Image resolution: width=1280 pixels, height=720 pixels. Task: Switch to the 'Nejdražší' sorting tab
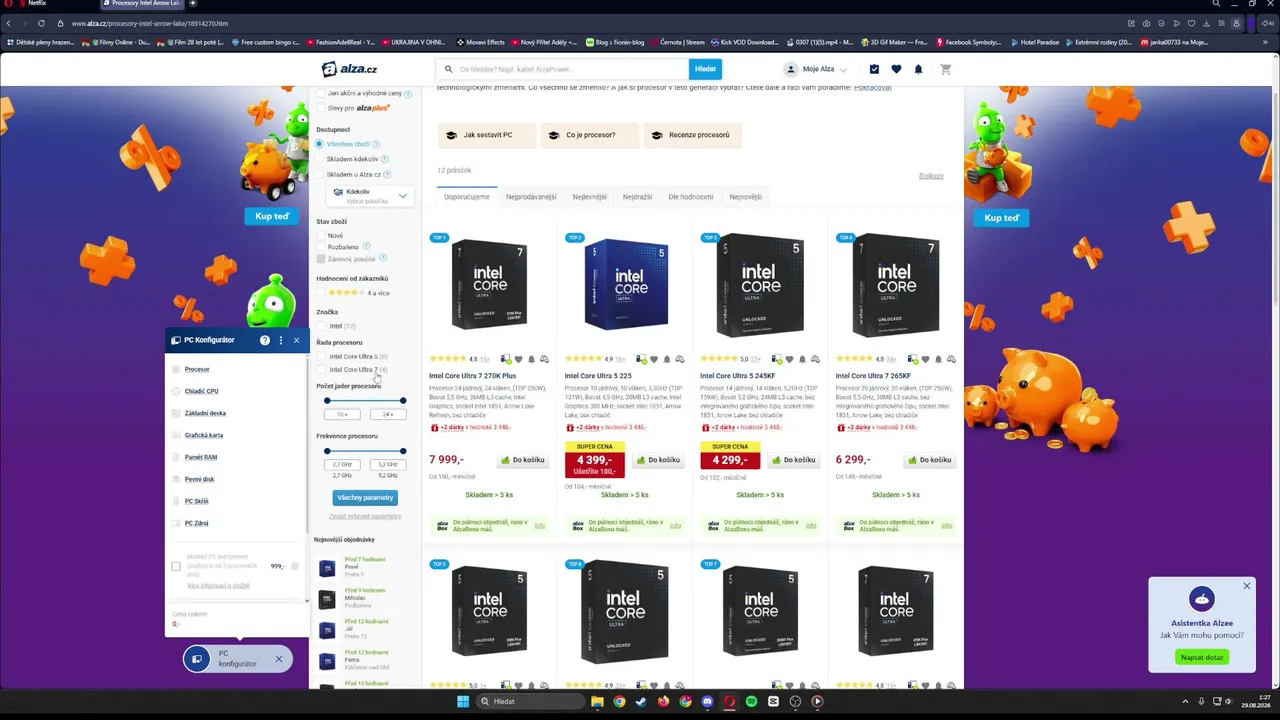point(638,197)
